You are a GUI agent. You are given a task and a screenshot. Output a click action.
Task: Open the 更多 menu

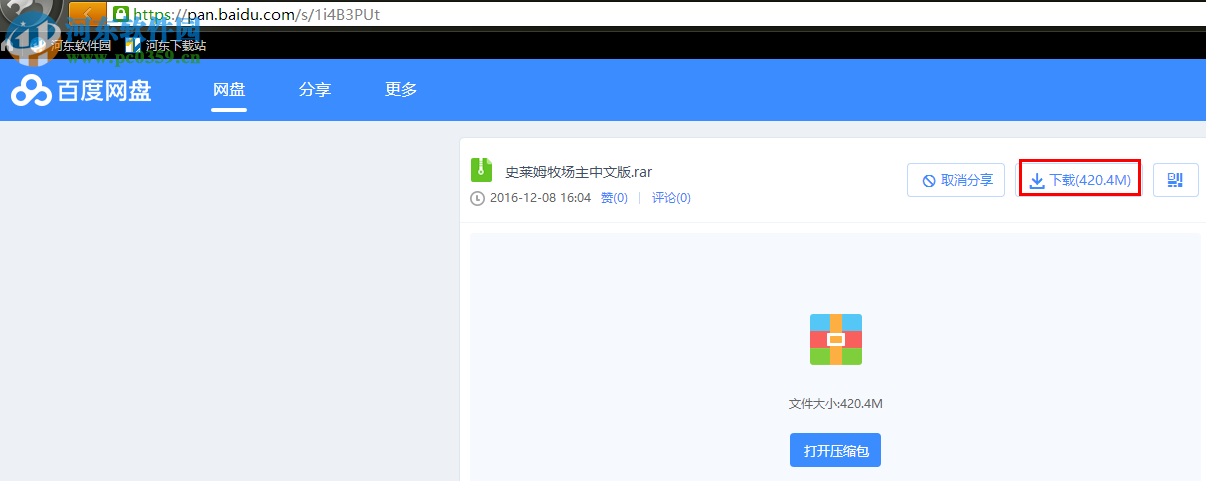[401, 90]
